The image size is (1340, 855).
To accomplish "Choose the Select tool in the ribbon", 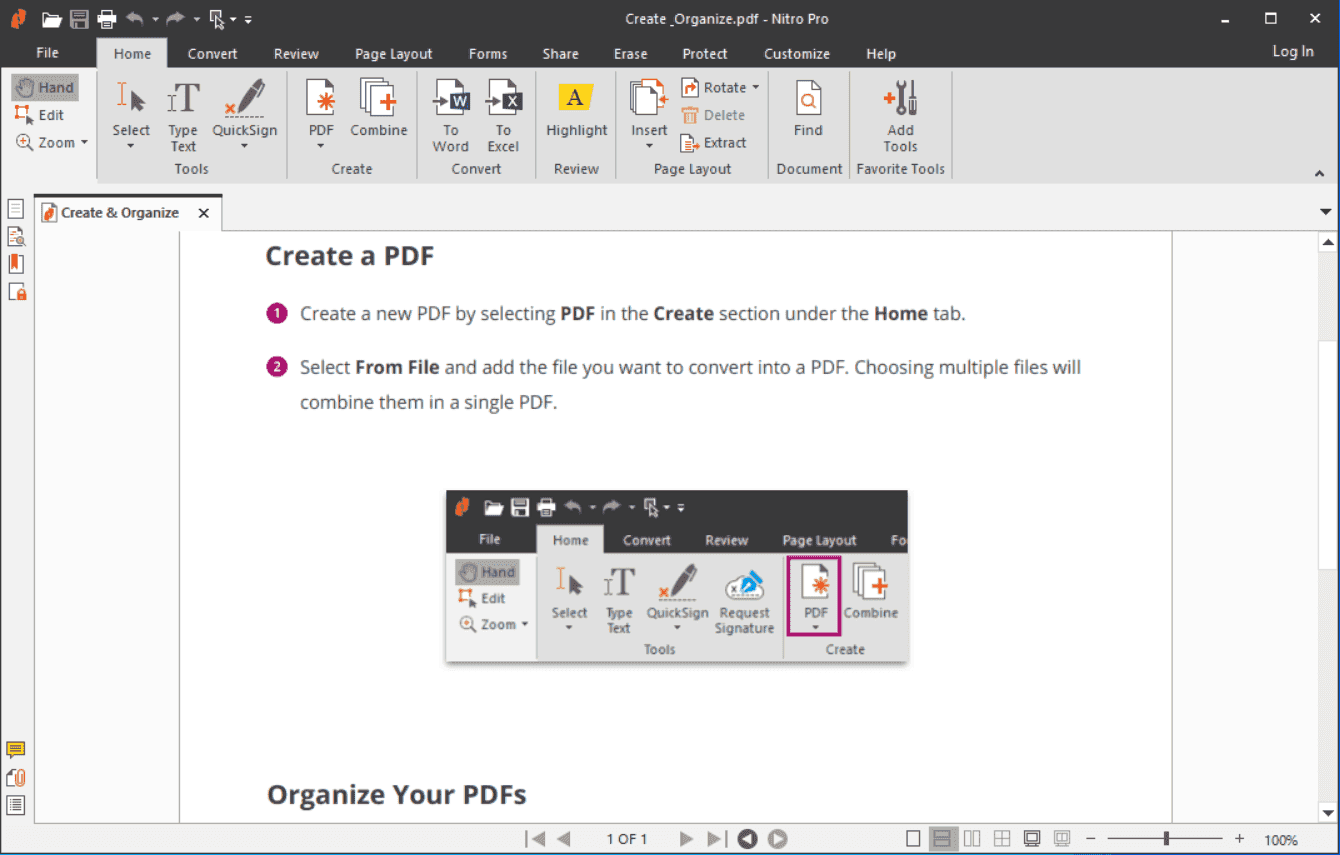I will (x=131, y=114).
